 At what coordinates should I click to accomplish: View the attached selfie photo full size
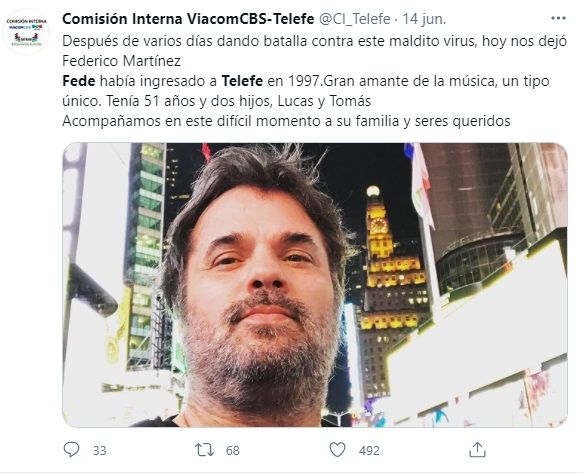[315, 285]
